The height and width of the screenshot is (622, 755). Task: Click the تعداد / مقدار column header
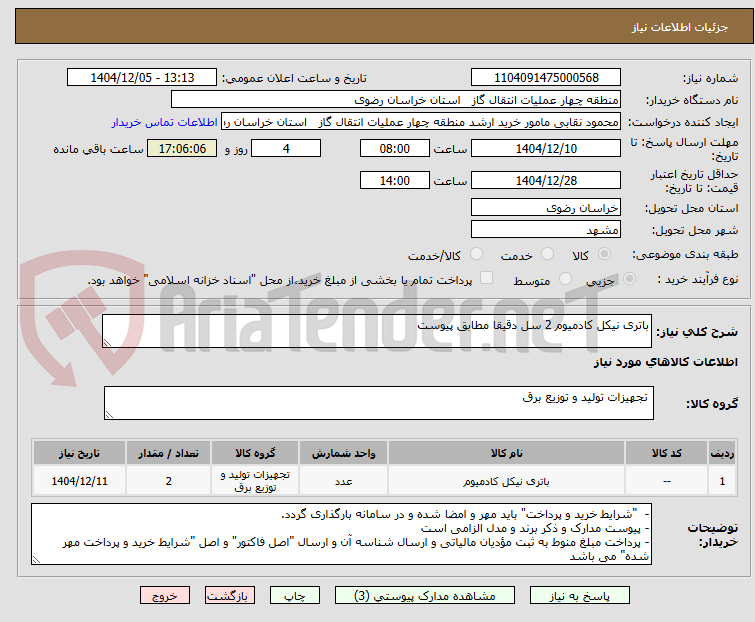coord(169,453)
